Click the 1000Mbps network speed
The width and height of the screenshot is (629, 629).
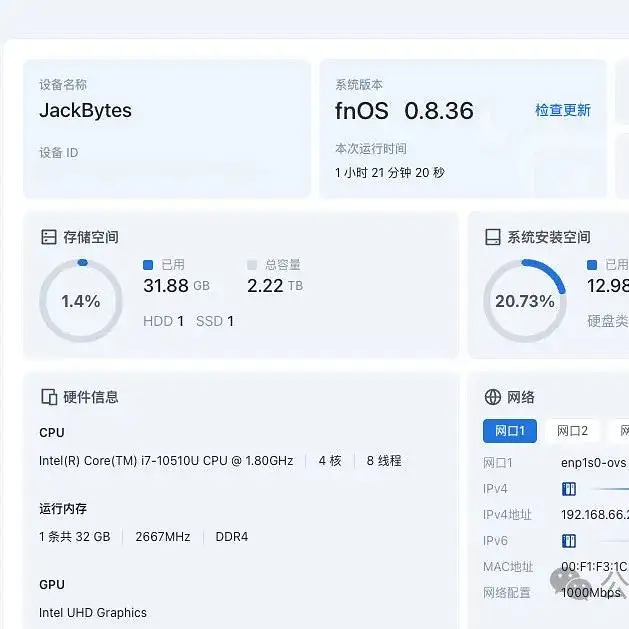click(591, 592)
